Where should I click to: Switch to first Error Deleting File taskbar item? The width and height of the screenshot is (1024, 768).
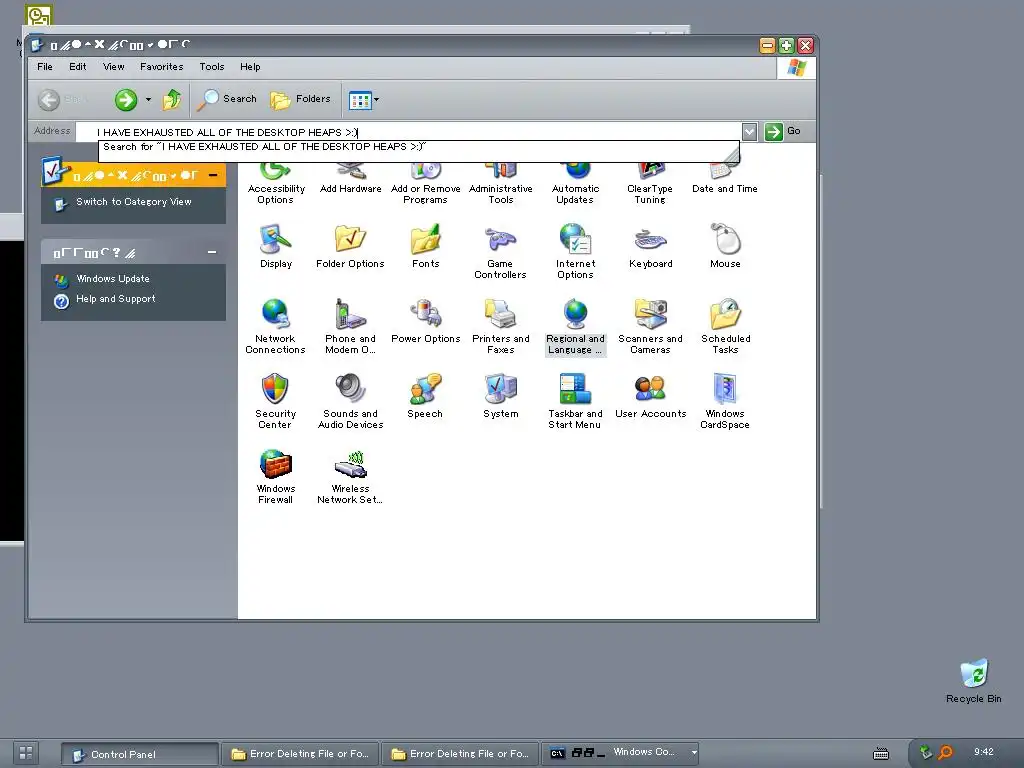(x=300, y=754)
